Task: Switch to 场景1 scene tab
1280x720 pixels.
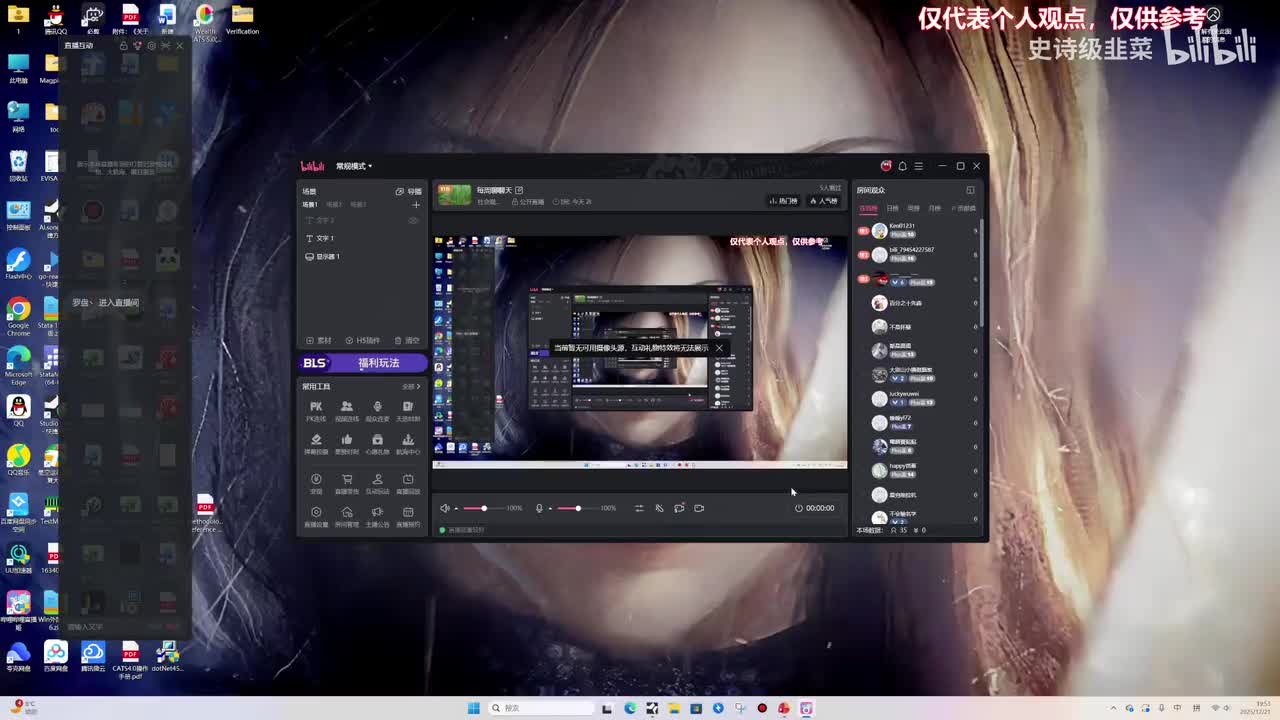Action: point(310,205)
